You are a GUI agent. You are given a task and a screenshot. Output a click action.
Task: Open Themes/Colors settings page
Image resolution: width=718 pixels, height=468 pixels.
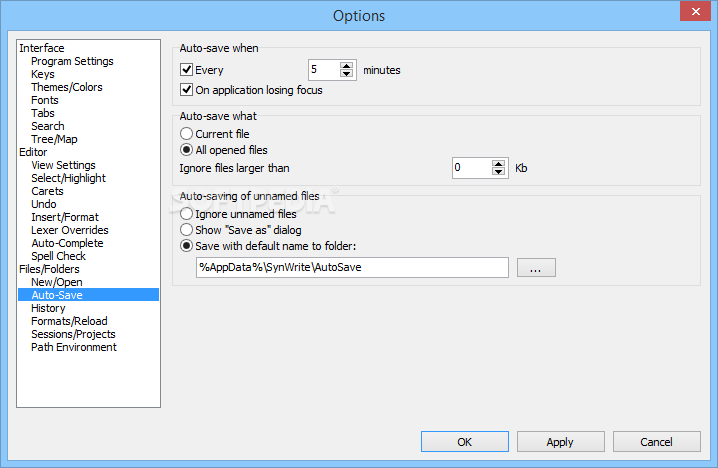click(66, 87)
